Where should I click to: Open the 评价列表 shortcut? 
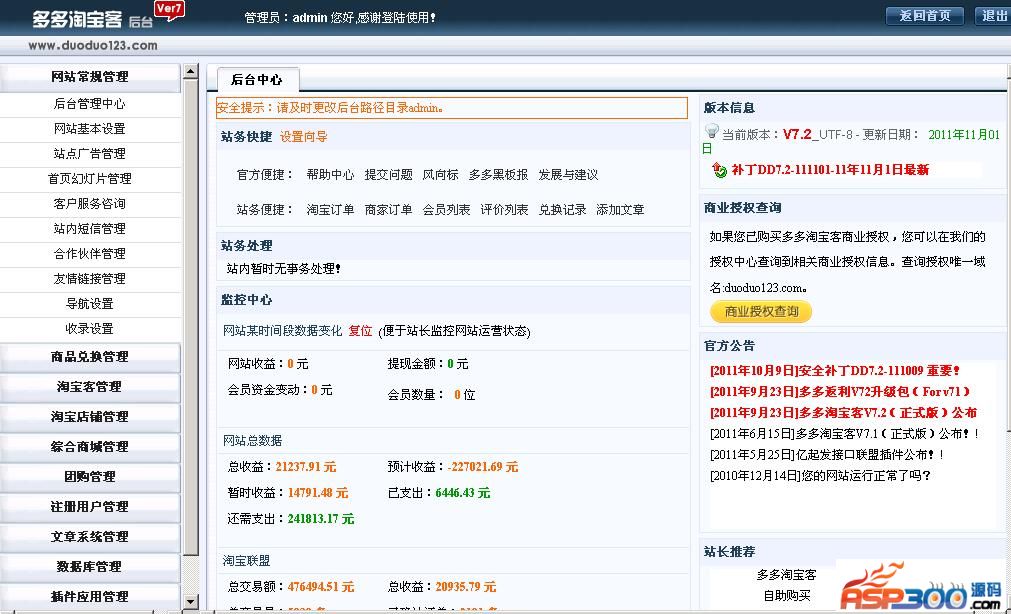[504, 210]
